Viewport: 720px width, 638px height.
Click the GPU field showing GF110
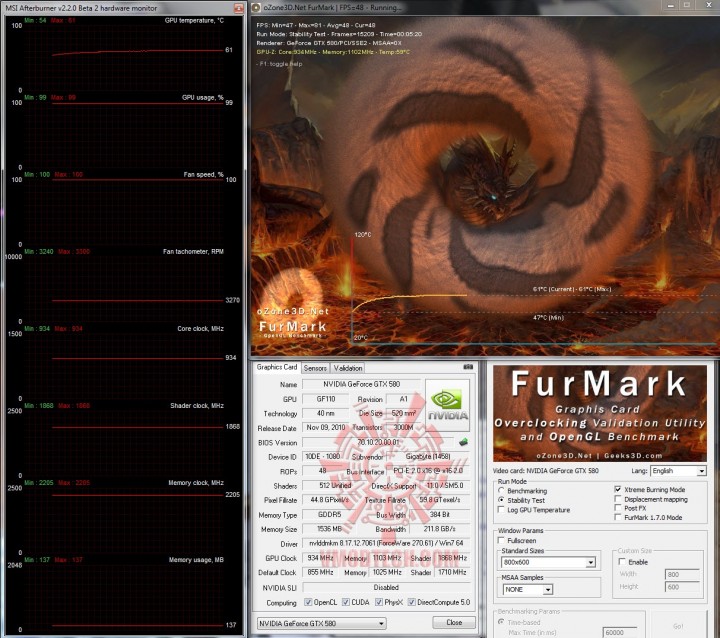(x=326, y=399)
